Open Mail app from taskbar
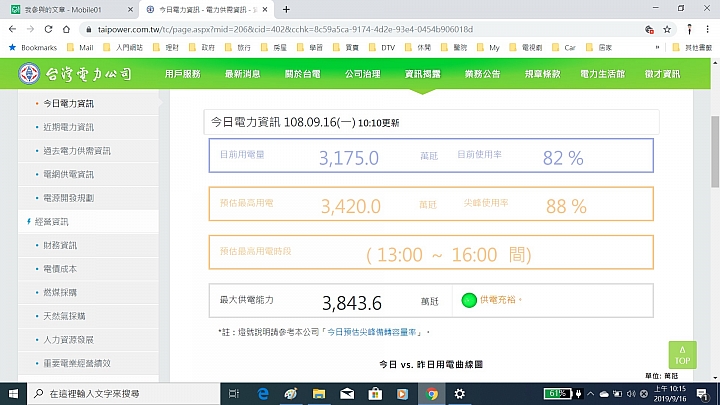720x405 pixels. click(347, 394)
